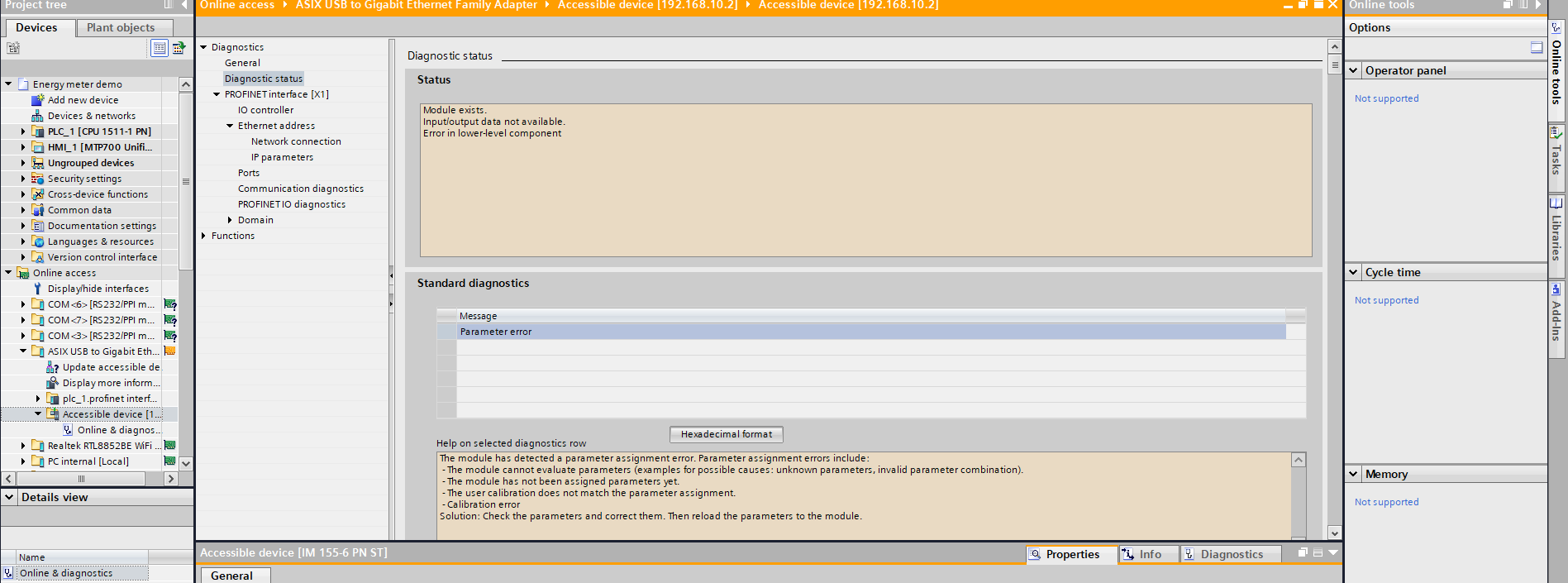Image resolution: width=1568 pixels, height=583 pixels.
Task: Click the Options panel layout icon
Action: click(x=1537, y=47)
